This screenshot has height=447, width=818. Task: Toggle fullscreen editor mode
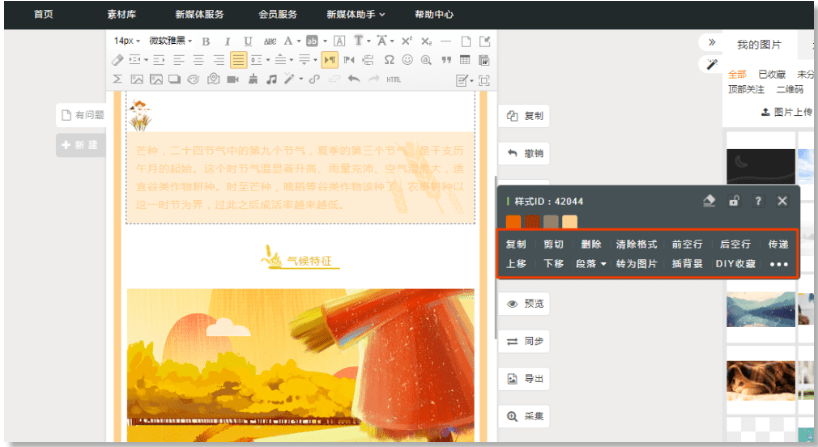(x=484, y=80)
